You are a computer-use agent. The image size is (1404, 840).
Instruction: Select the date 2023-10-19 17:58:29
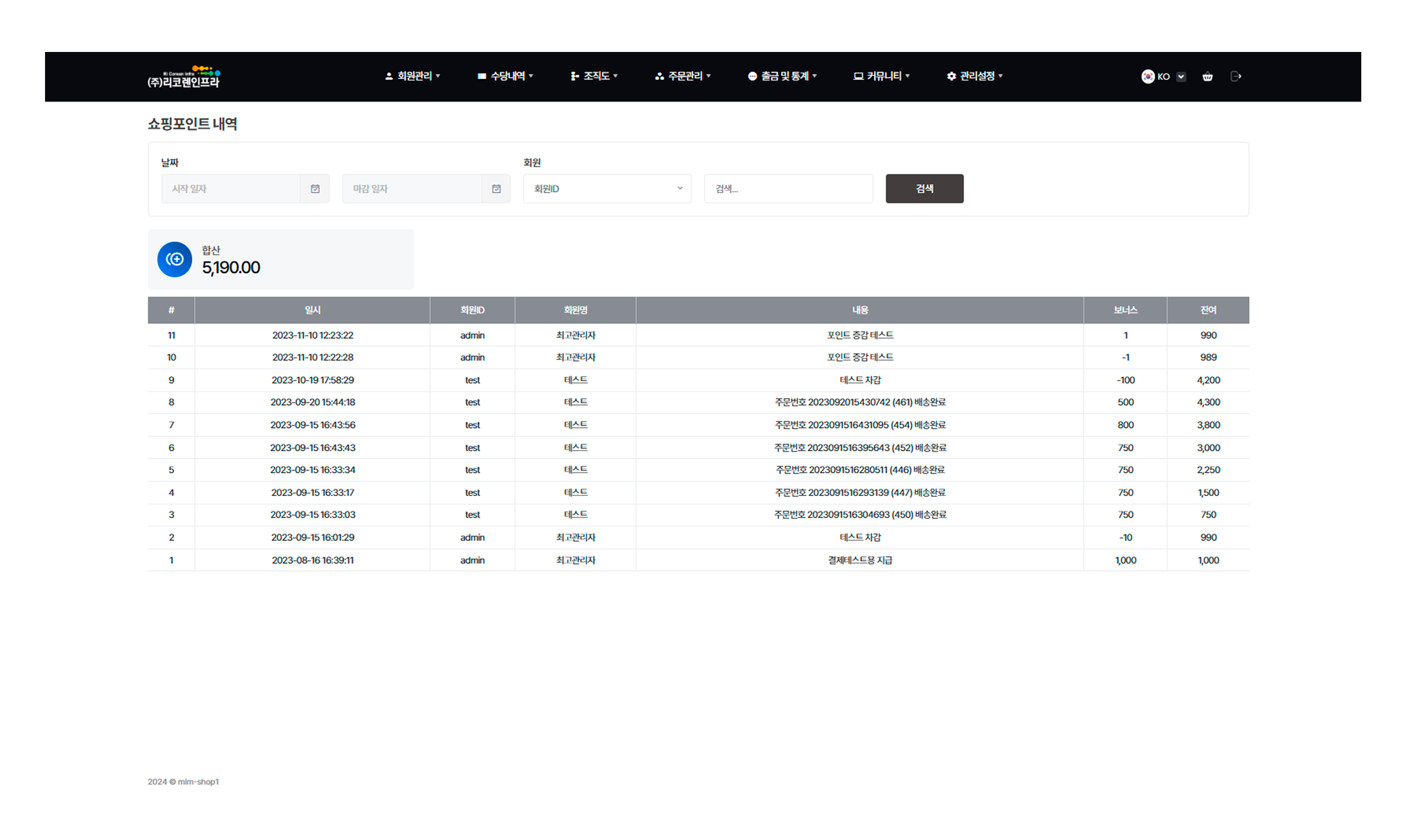pos(313,380)
